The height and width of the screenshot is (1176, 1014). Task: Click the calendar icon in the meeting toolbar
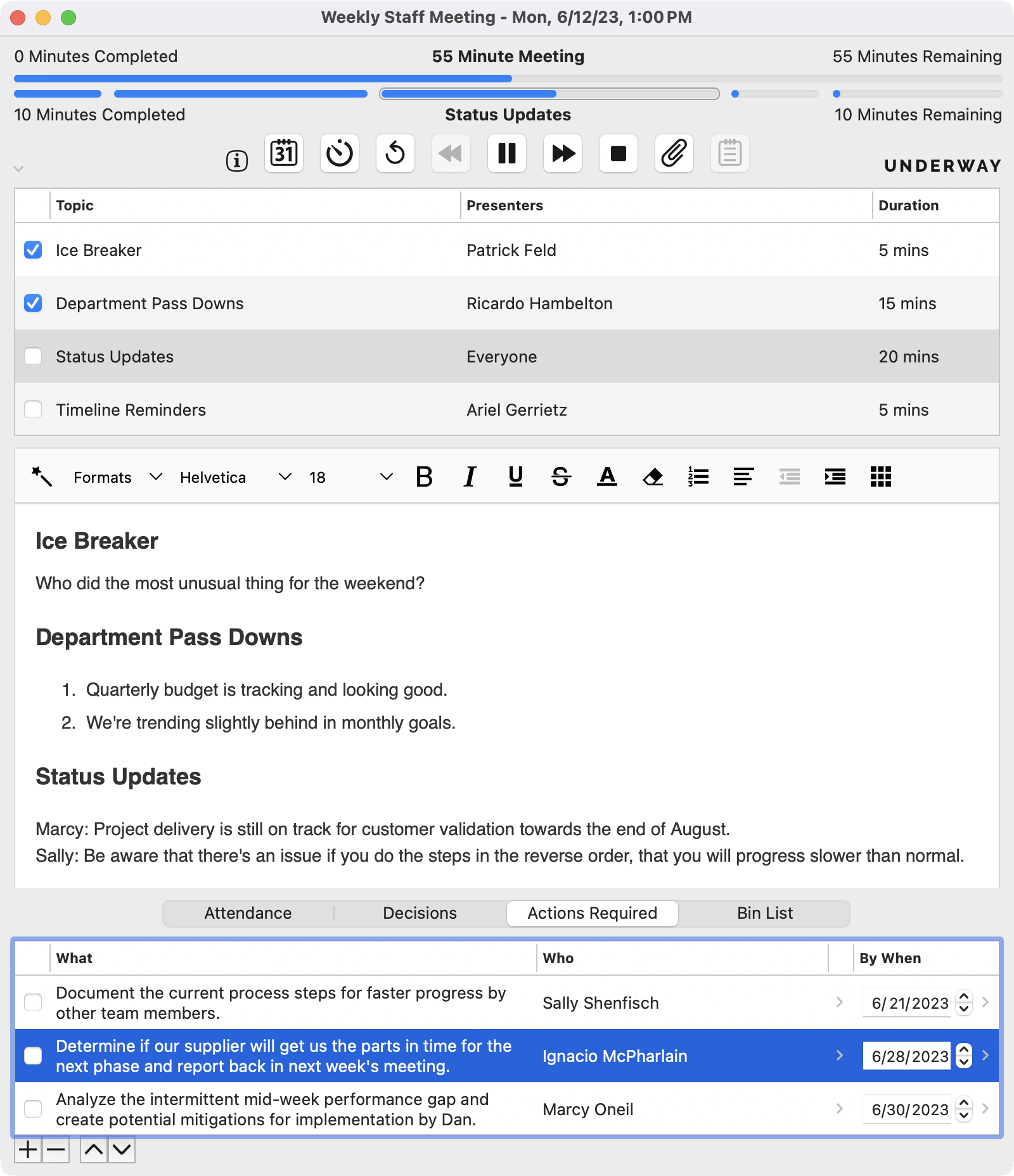[x=284, y=153]
